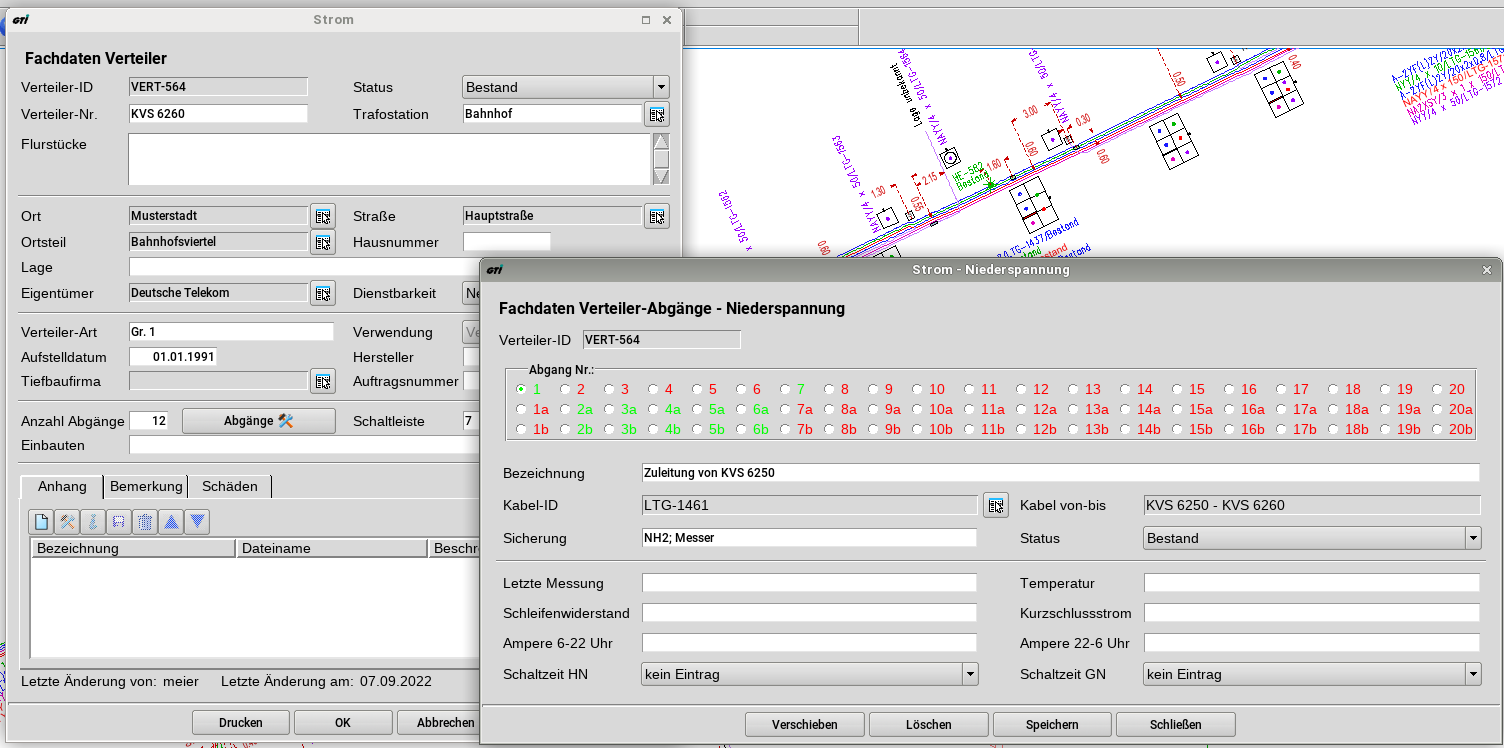Open lookup list next to Trafostation field
Viewport: 1504px width, 748px height.
click(x=656, y=114)
